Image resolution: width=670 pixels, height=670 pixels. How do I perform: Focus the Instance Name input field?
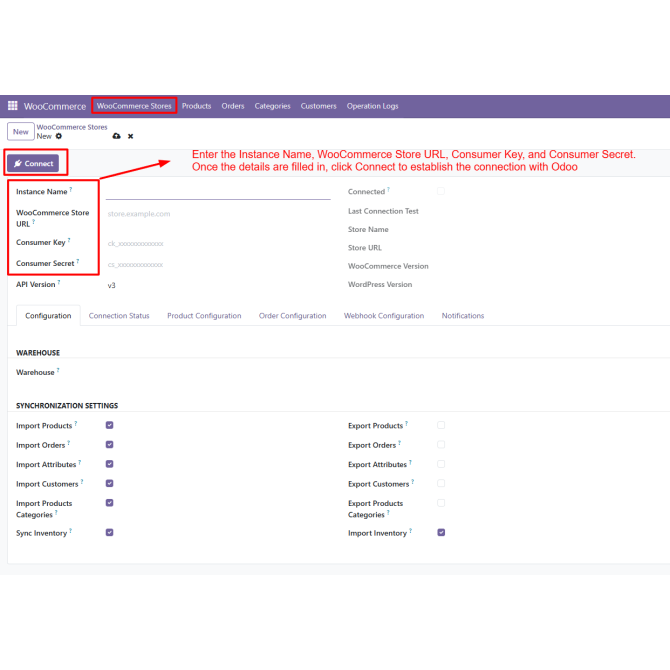click(218, 192)
